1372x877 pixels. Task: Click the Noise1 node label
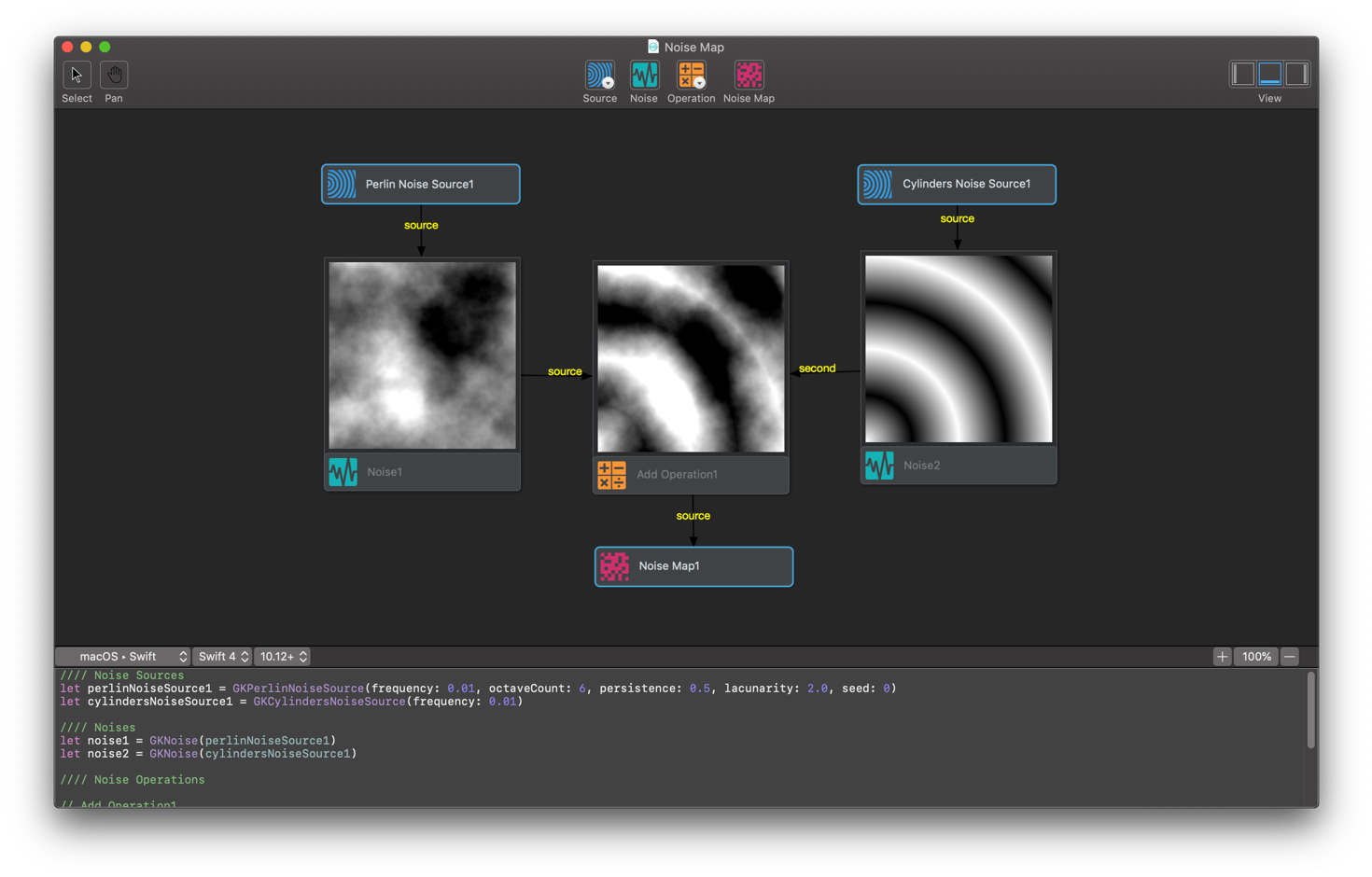pos(385,472)
